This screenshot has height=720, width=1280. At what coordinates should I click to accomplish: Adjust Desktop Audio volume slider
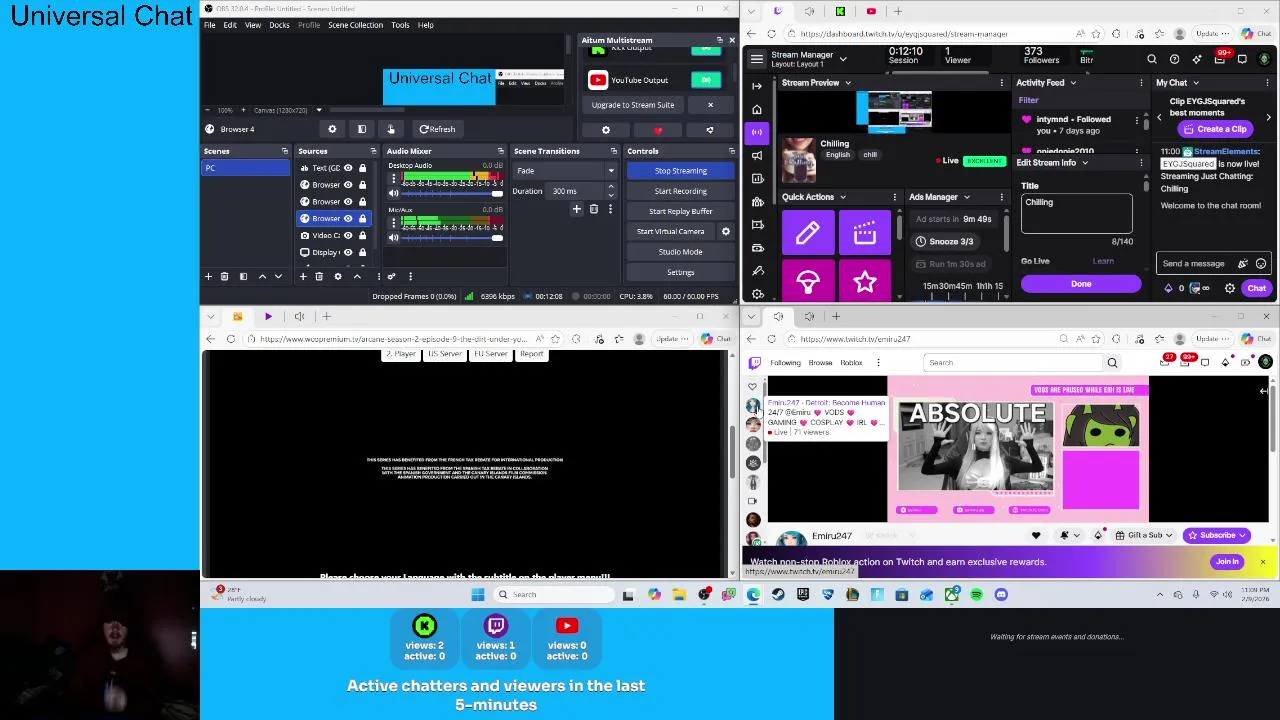451,193
